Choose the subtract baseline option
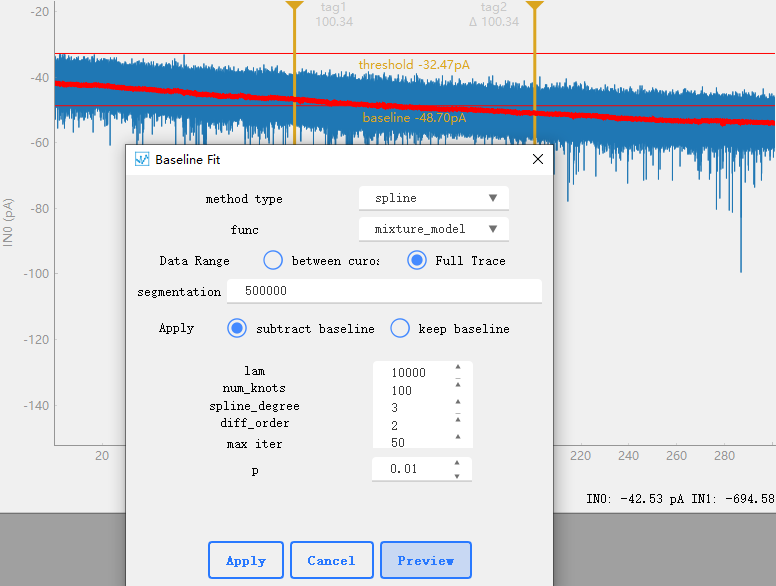Image resolution: width=776 pixels, height=586 pixels. (237, 328)
